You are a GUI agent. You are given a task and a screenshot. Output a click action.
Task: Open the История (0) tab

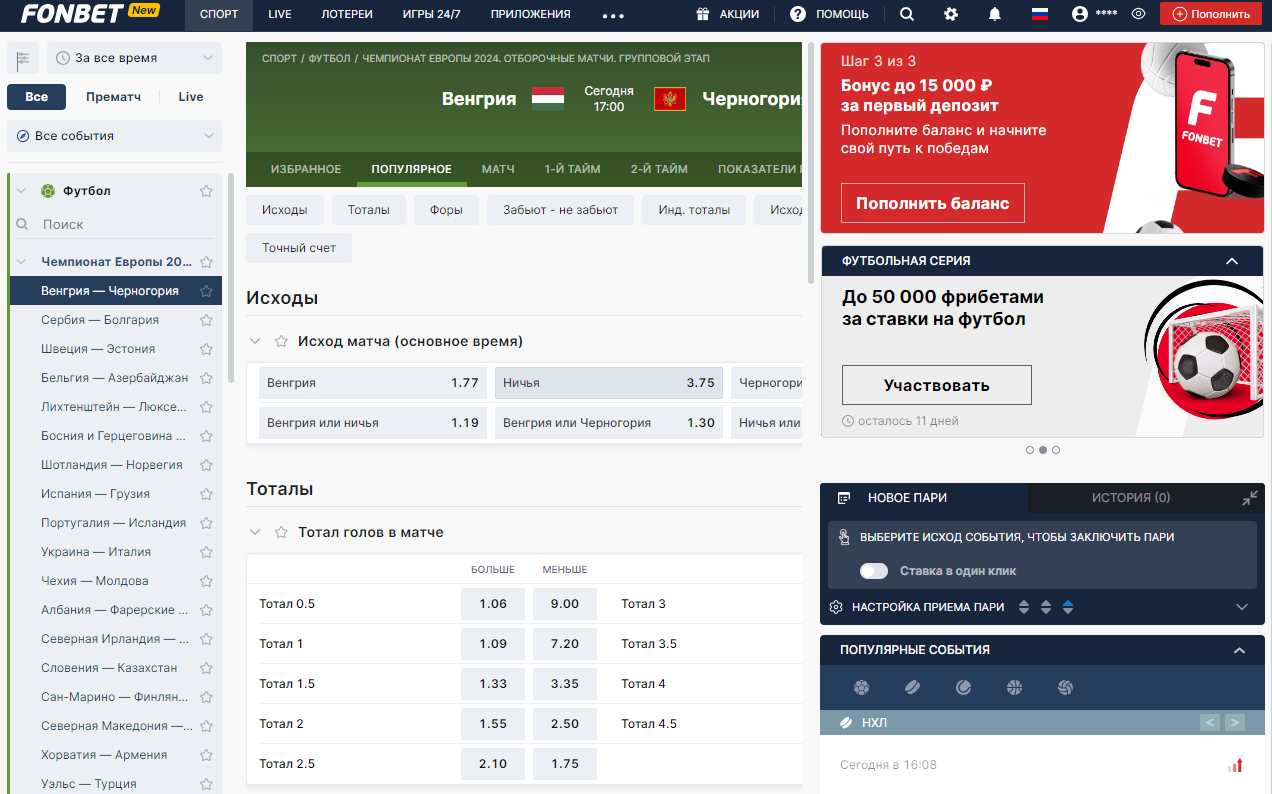tap(1130, 497)
